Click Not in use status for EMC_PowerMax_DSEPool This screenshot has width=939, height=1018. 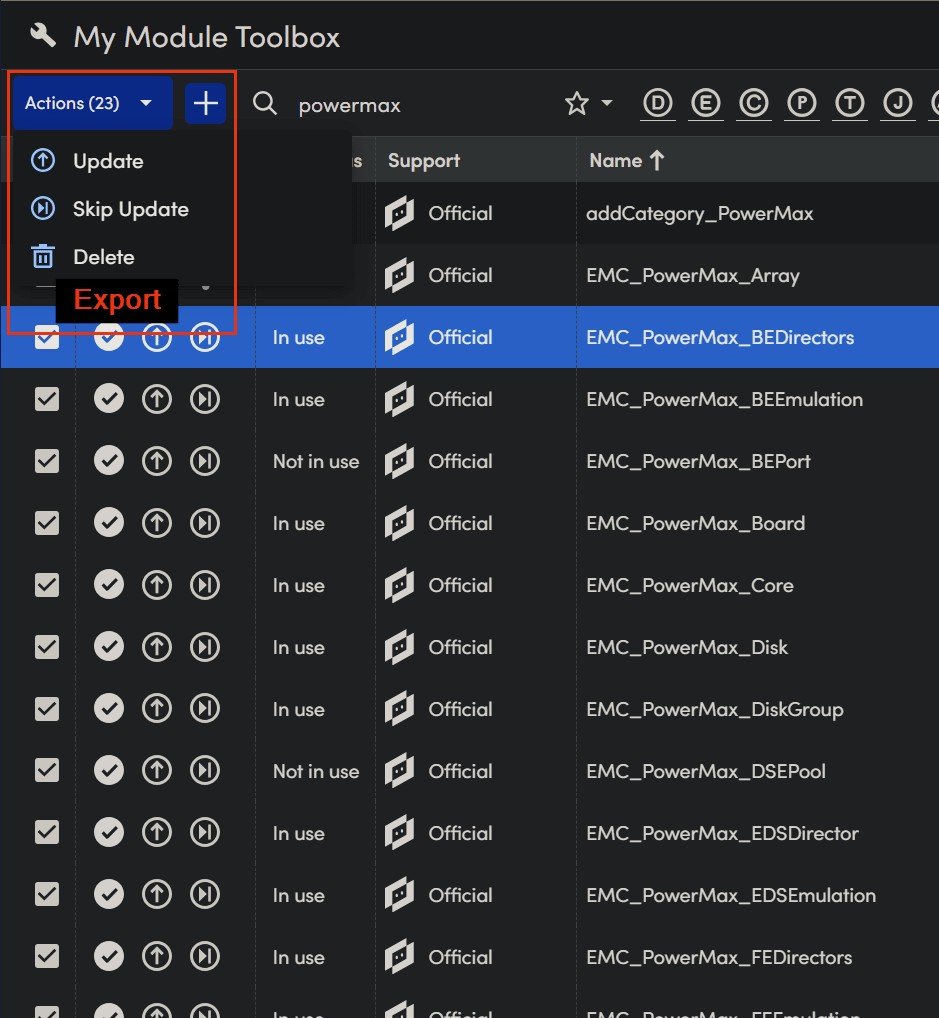click(316, 771)
